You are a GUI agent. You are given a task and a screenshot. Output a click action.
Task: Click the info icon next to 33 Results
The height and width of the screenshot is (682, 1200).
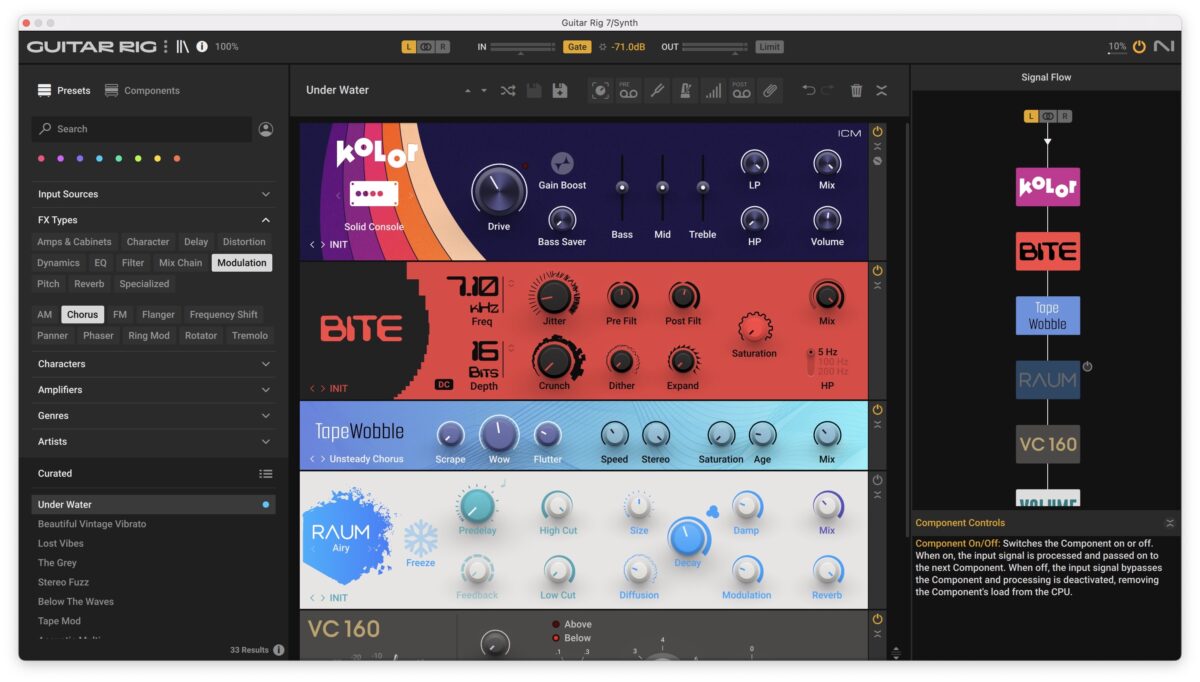click(279, 650)
